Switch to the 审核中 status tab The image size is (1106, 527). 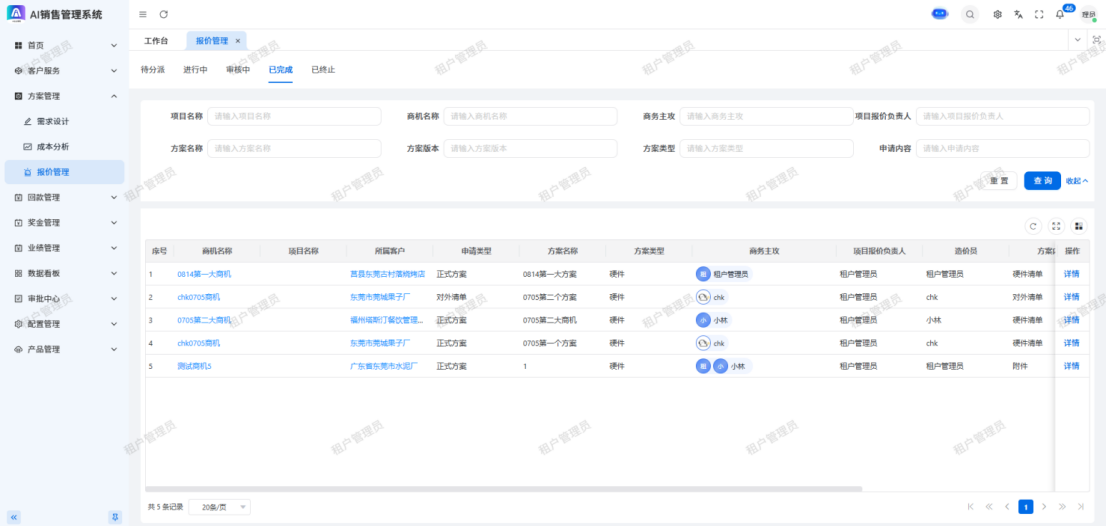pos(238,70)
